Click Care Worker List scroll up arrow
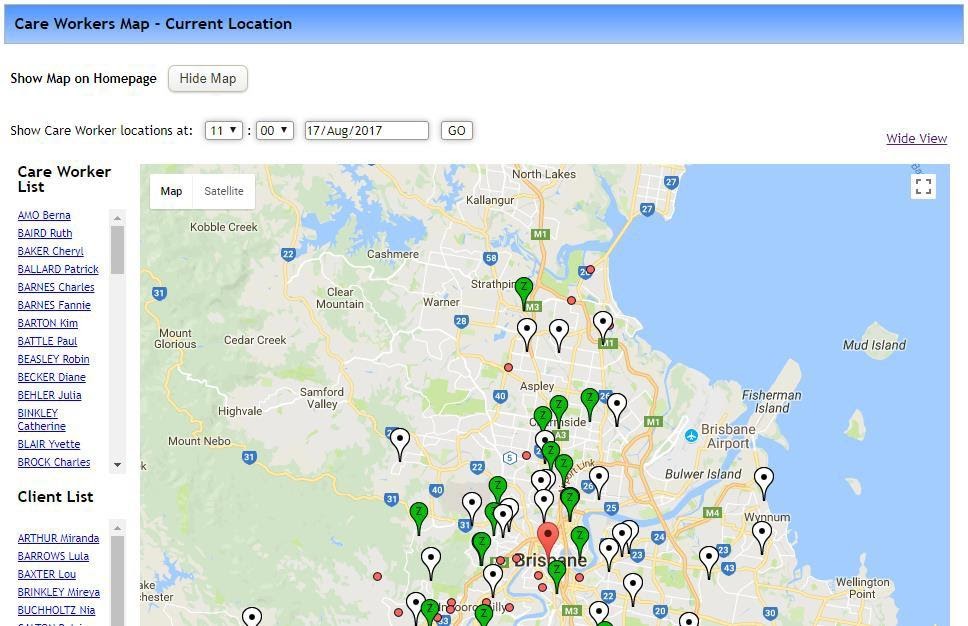The image size is (968, 626). click(117, 218)
